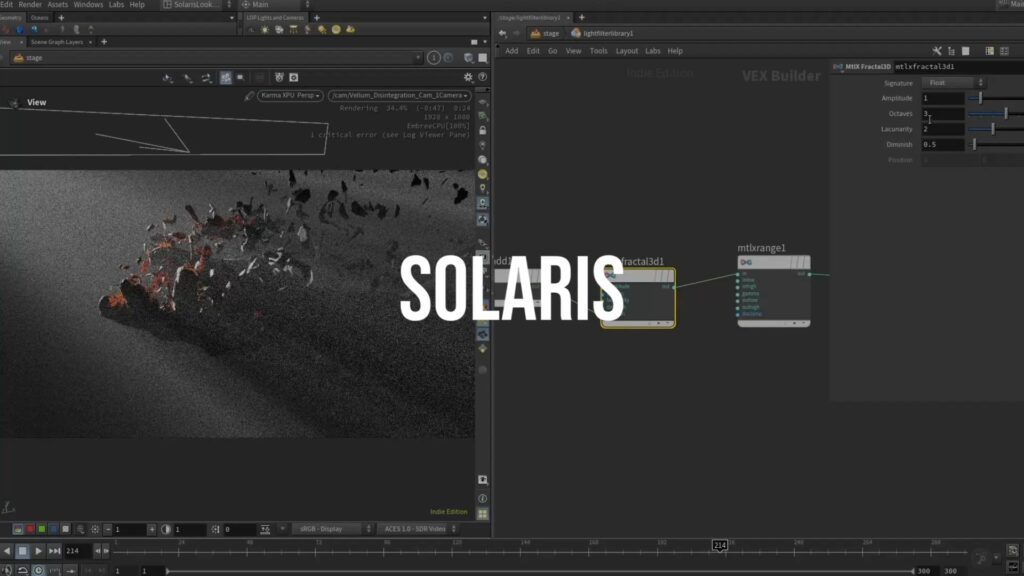This screenshot has height=576, width=1024.
Task: Toggle the viewport lock icon
Action: coord(483,131)
